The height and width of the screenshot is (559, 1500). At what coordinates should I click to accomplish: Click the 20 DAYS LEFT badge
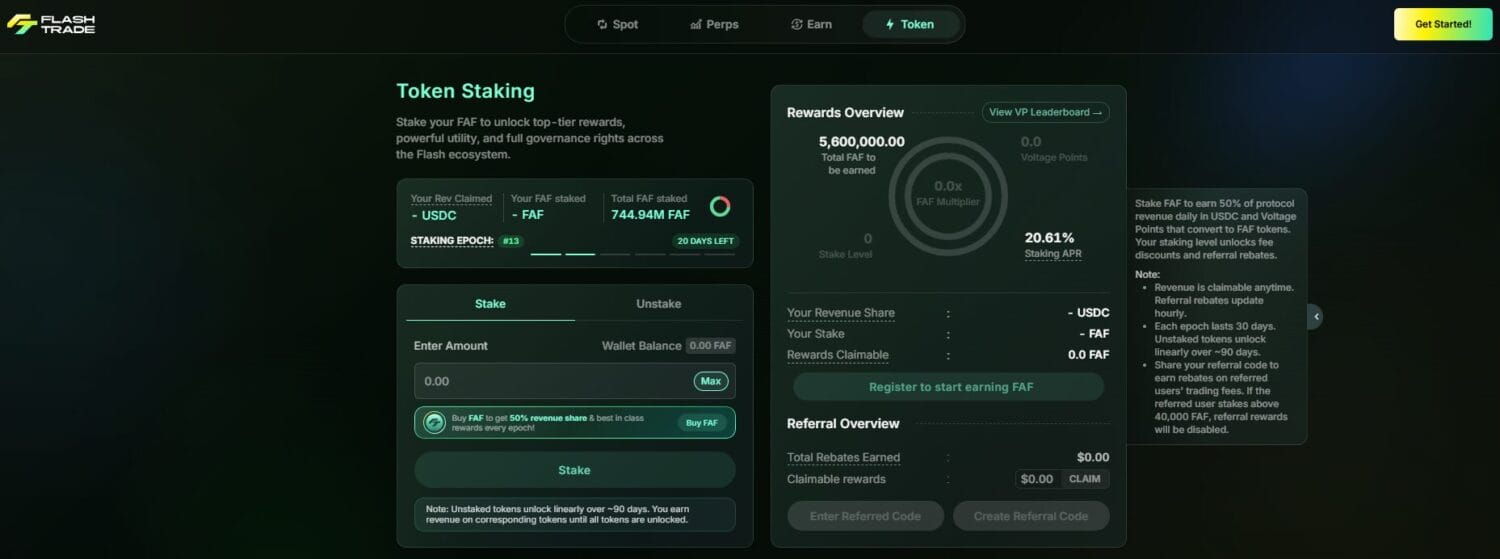(706, 241)
